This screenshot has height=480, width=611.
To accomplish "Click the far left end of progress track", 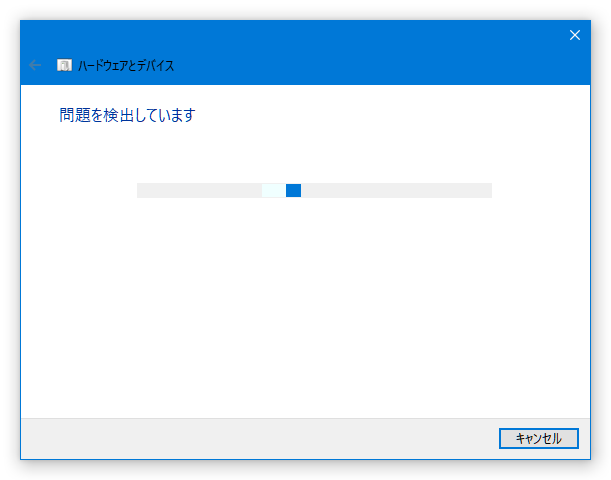I will 142,191.
